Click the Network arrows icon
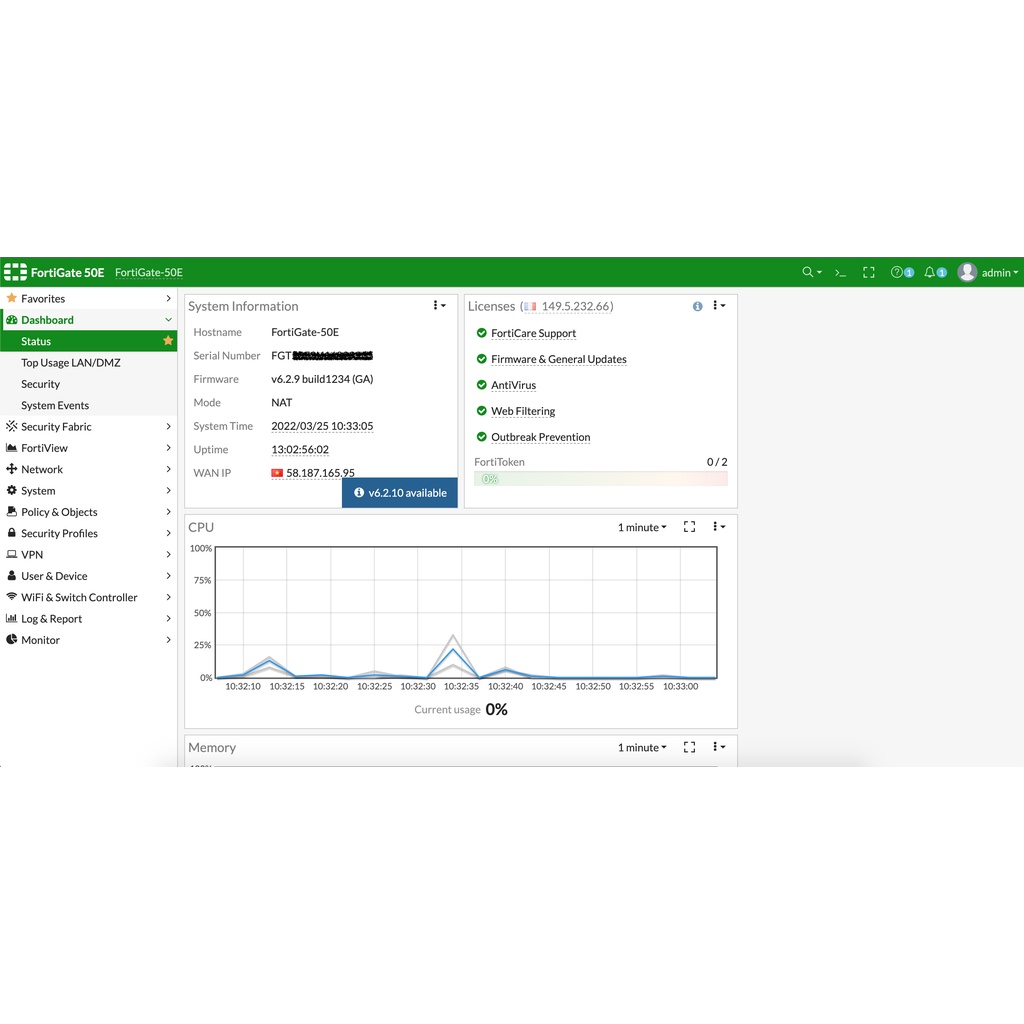1024x1024 pixels. (x=11, y=468)
